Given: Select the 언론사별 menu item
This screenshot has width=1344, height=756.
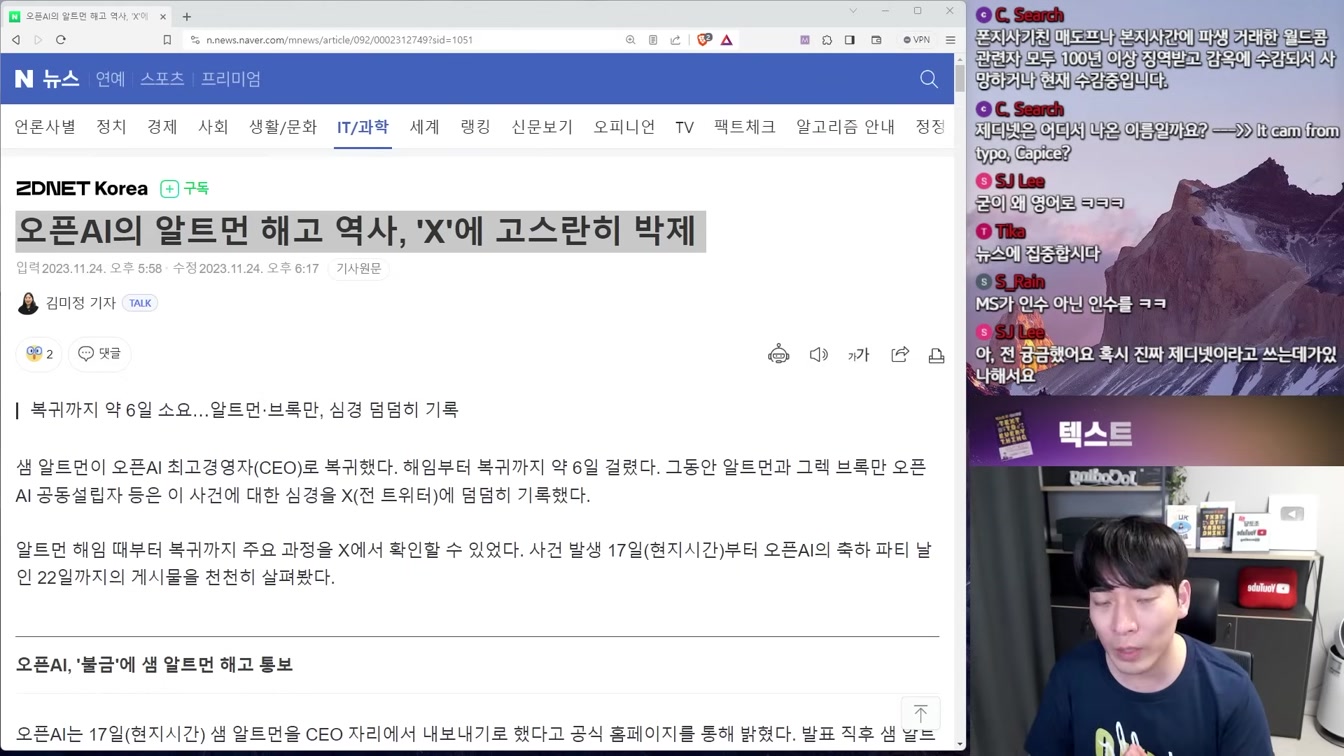Looking at the screenshot, I should coord(45,127).
